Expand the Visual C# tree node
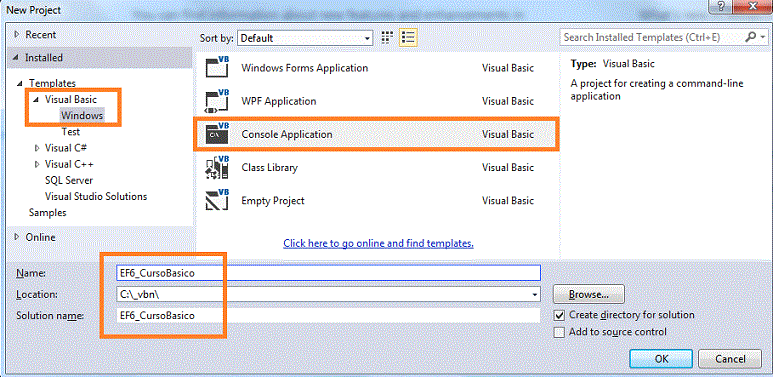 pyautogui.click(x=37, y=148)
